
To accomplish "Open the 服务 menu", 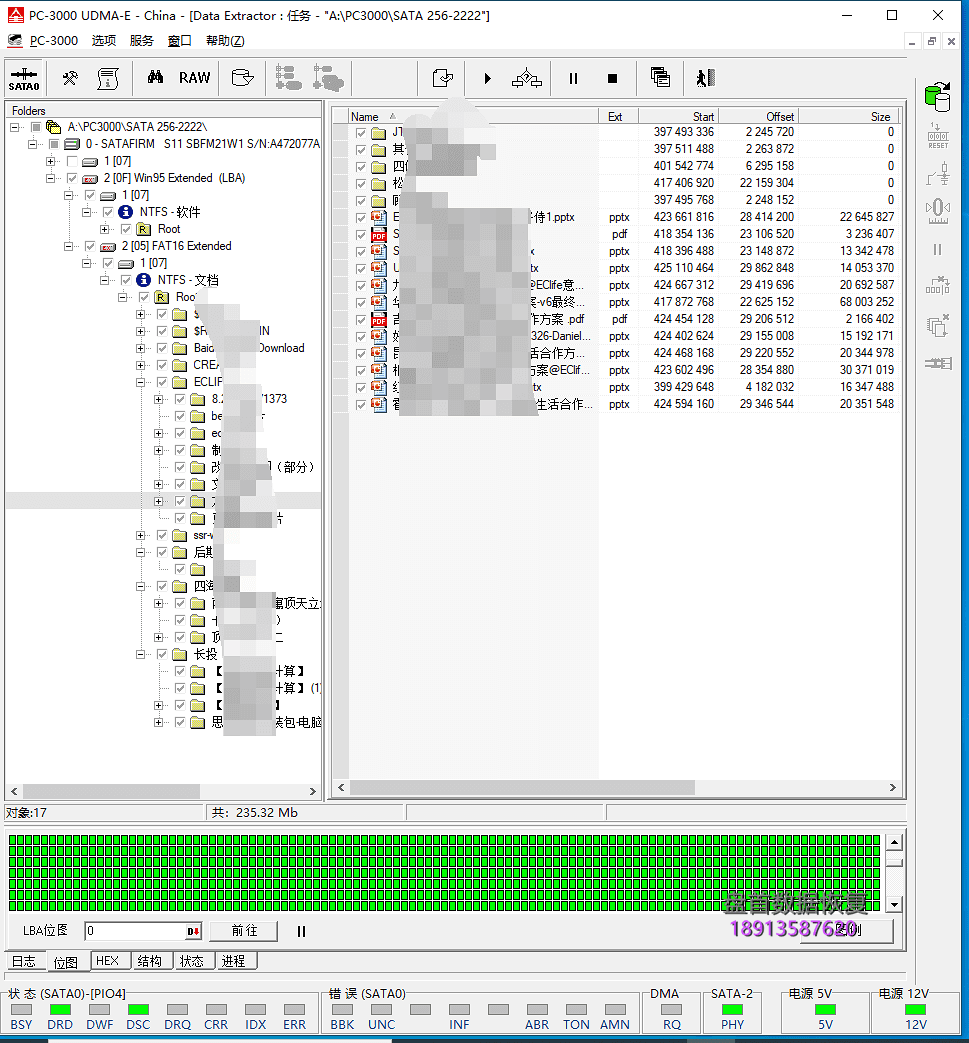I will coord(142,41).
